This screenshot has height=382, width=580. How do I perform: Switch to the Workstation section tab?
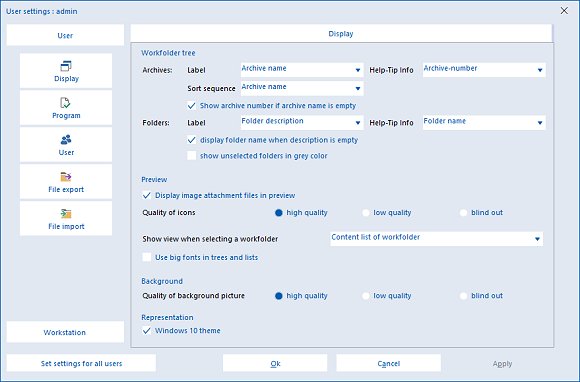[65, 332]
